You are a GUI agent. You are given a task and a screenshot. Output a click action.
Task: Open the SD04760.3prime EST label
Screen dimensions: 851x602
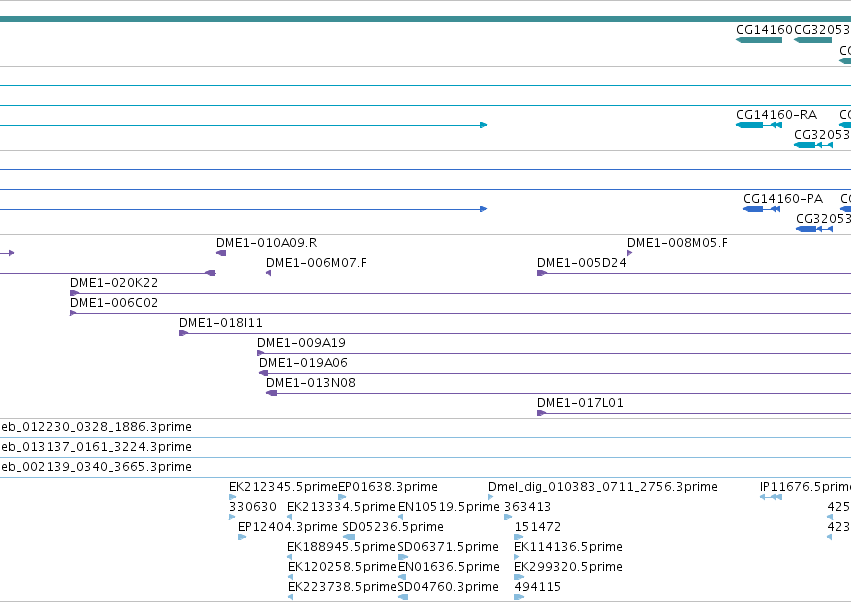pos(448,587)
